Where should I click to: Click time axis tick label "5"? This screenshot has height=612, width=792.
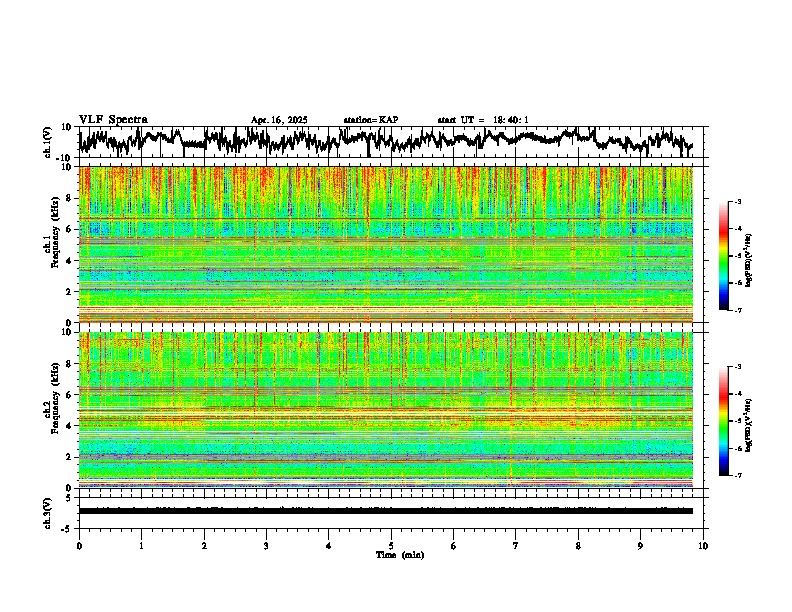[391, 546]
